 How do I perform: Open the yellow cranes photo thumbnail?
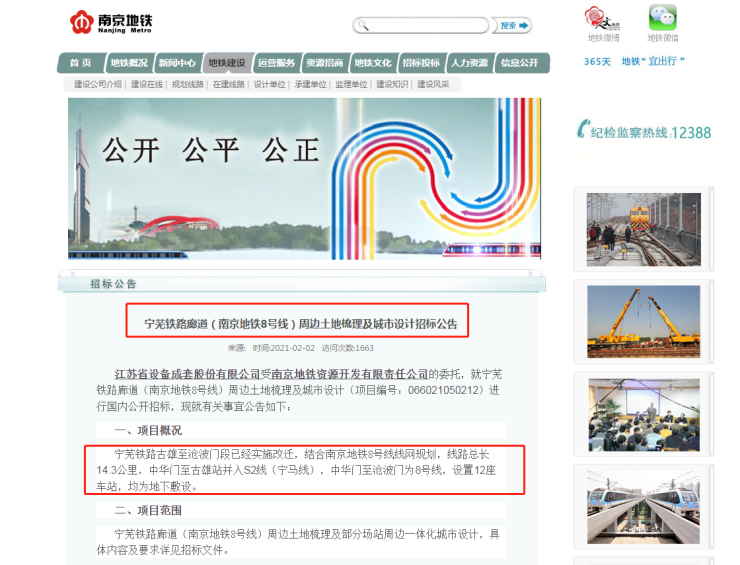click(643, 322)
